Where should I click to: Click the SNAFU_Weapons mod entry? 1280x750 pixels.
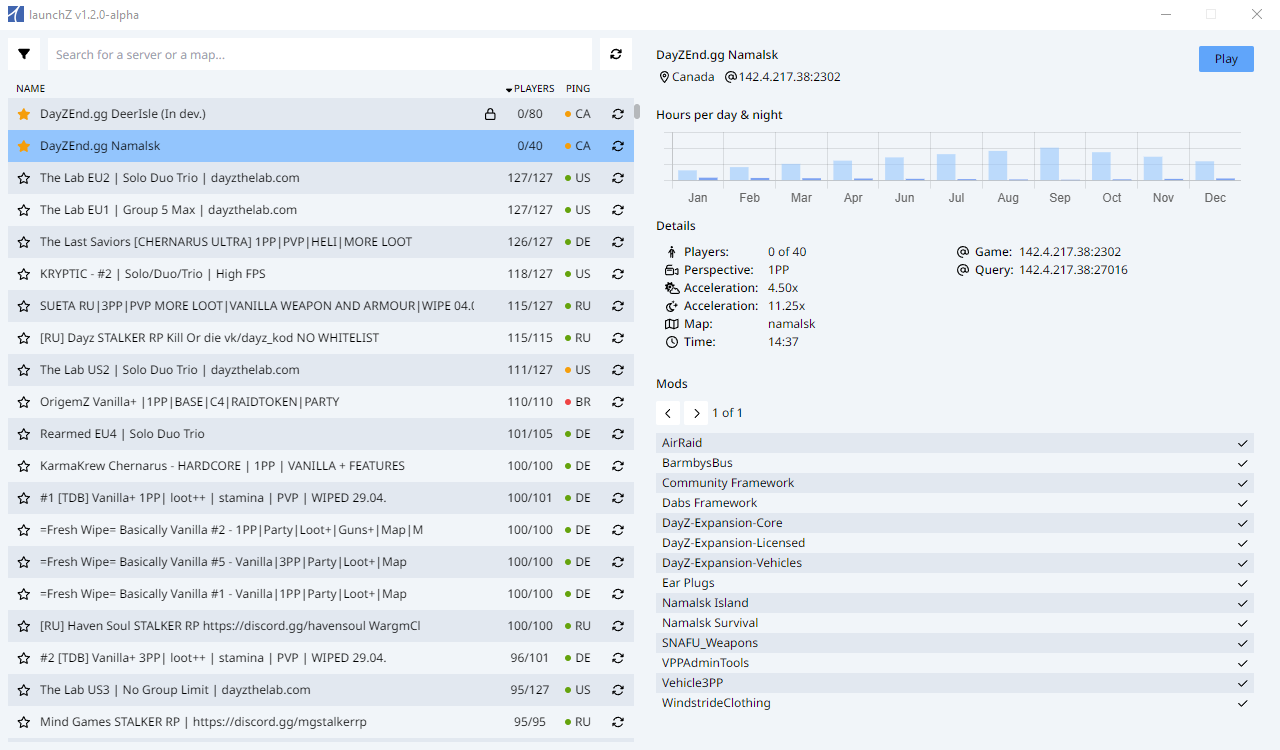pyautogui.click(x=955, y=643)
